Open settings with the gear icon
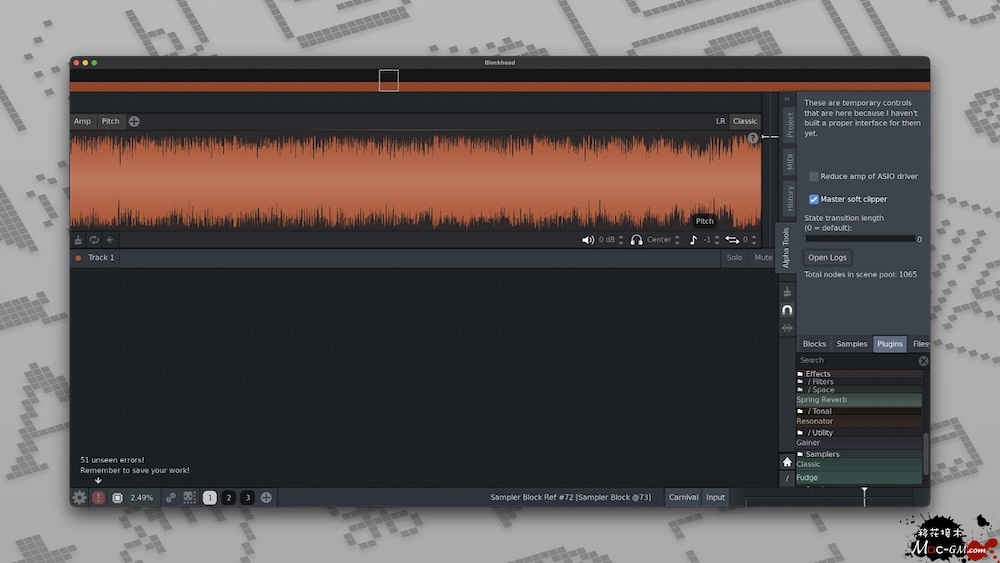Image resolution: width=1000 pixels, height=563 pixels. (x=79, y=497)
